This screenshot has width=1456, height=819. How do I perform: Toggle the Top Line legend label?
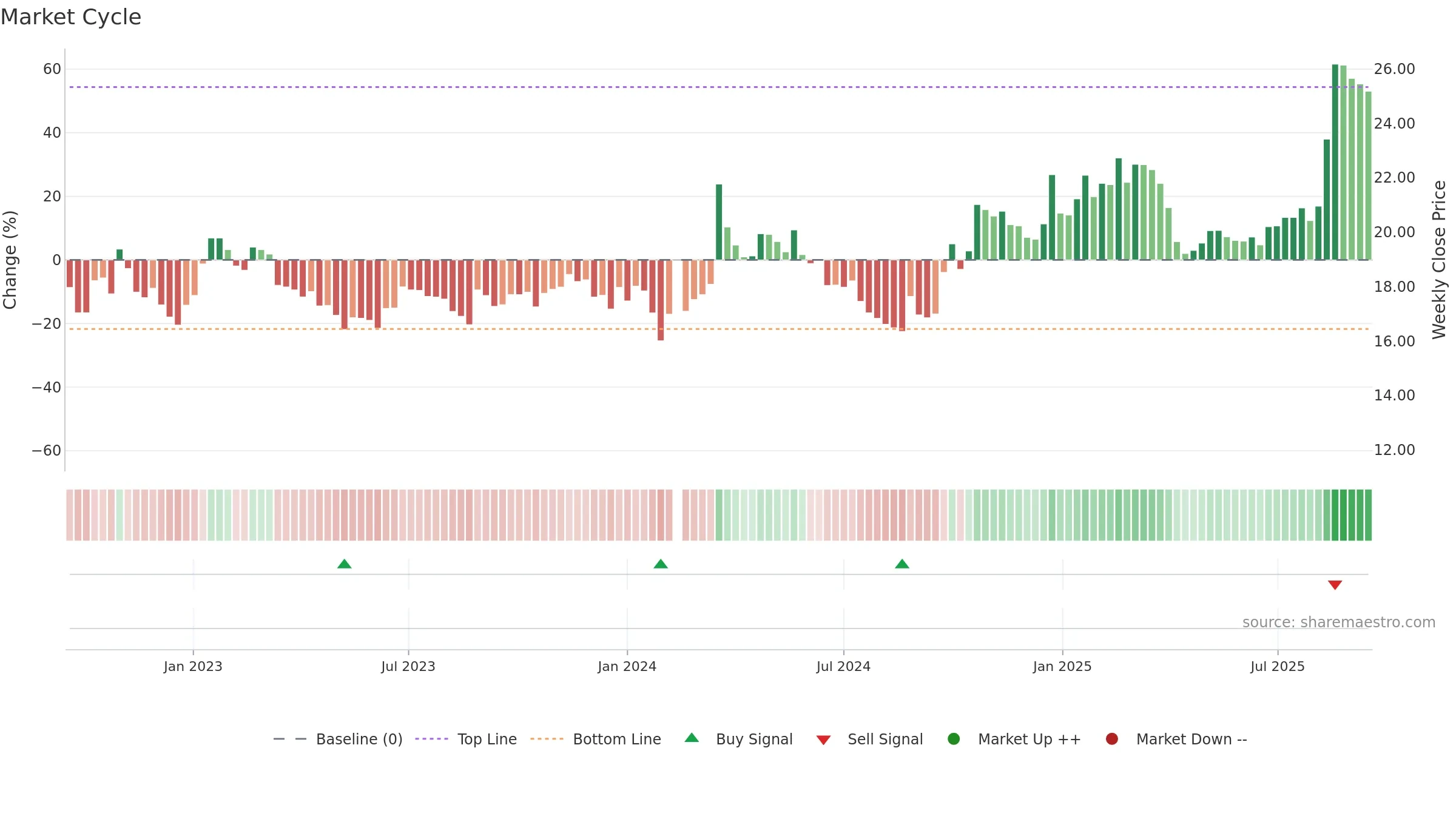pyautogui.click(x=487, y=739)
